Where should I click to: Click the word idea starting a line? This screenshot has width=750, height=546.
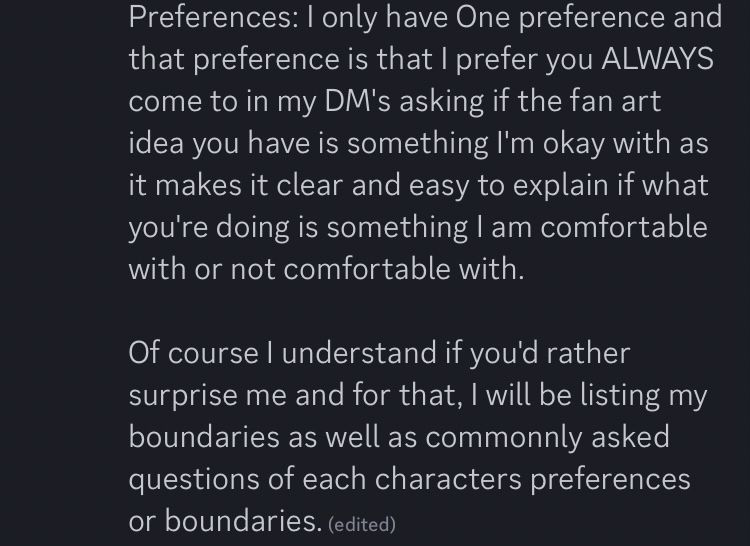click(156, 143)
